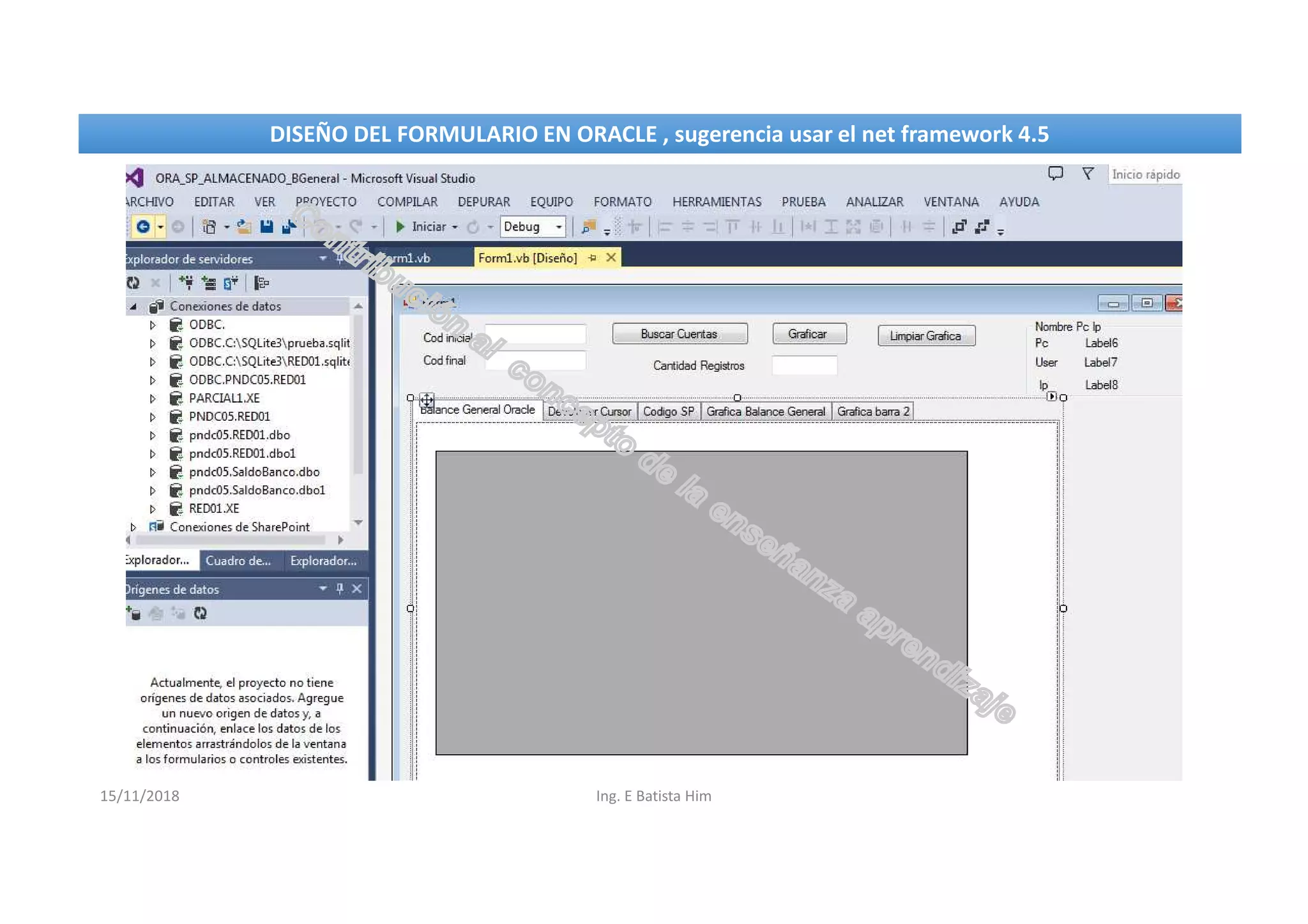
Task: Click the Limpiar Grafica button
Action: click(927, 336)
